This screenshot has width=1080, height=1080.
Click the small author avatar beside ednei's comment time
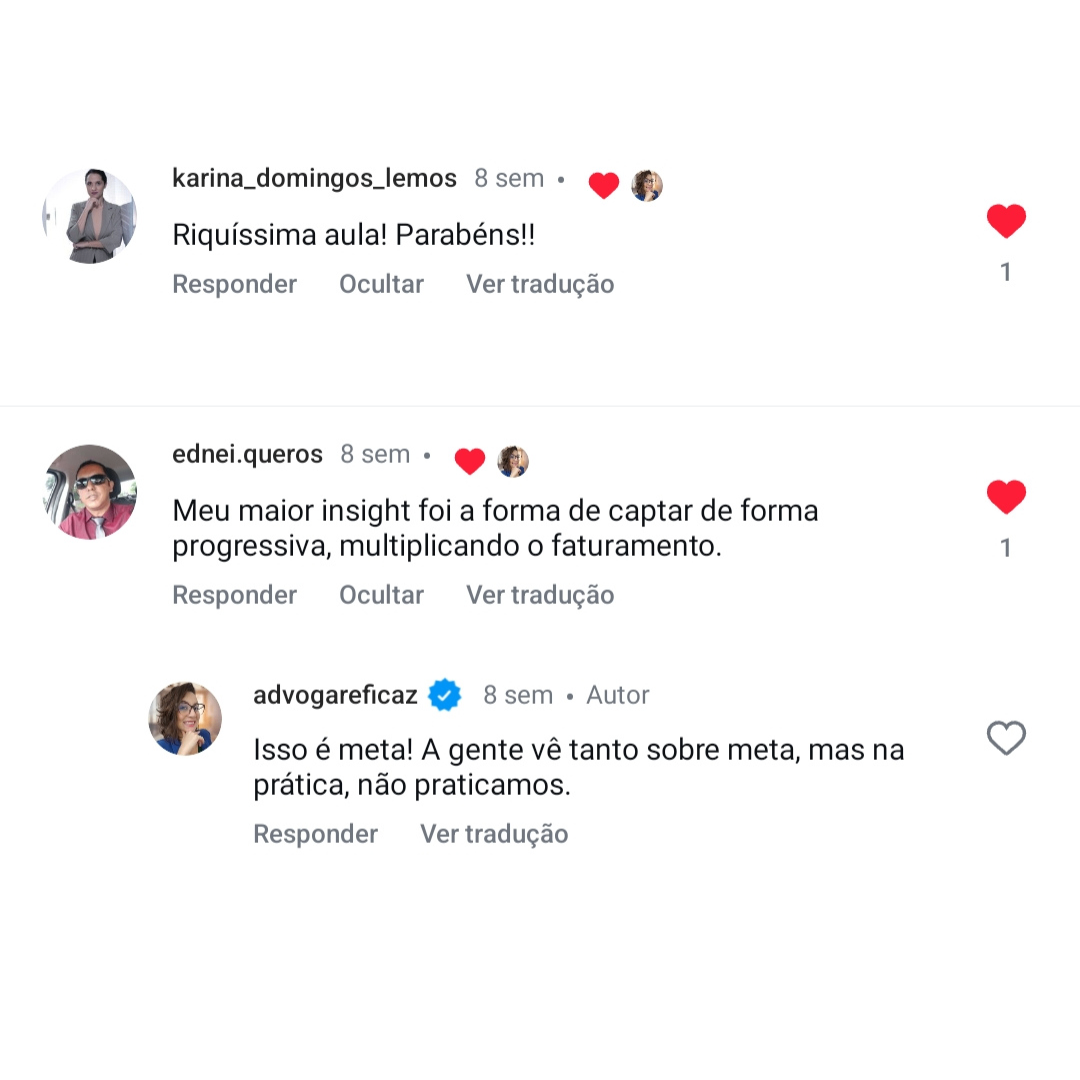(513, 461)
